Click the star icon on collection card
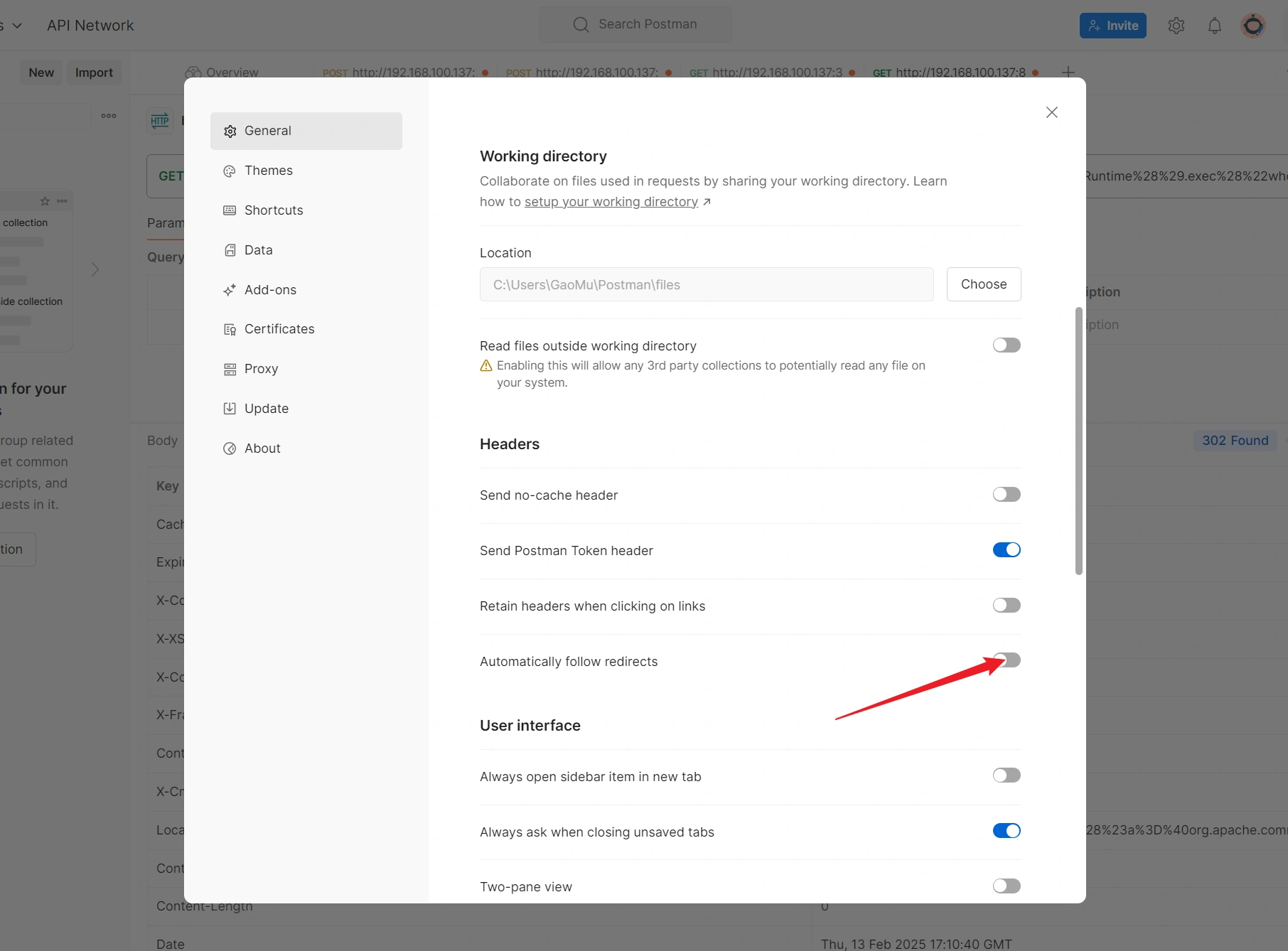 click(x=45, y=201)
